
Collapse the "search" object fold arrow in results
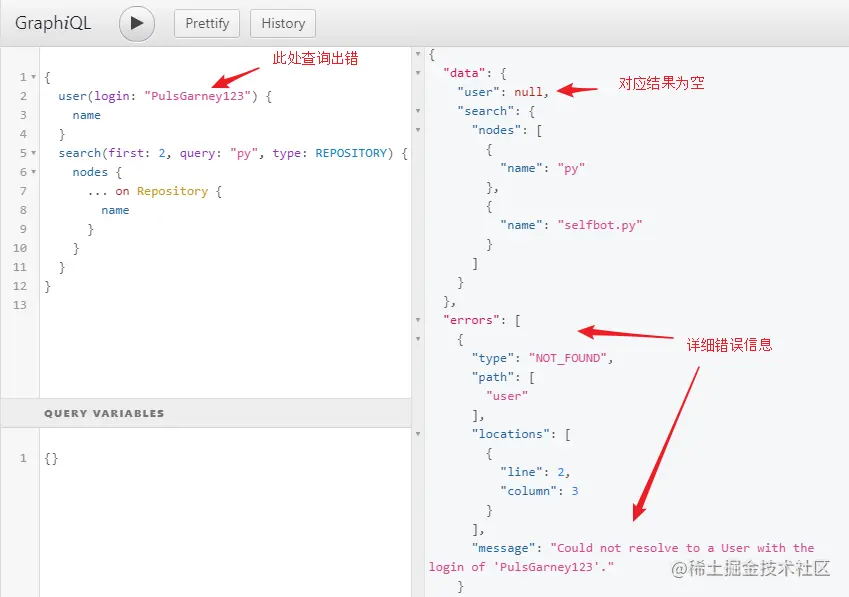coord(418,111)
